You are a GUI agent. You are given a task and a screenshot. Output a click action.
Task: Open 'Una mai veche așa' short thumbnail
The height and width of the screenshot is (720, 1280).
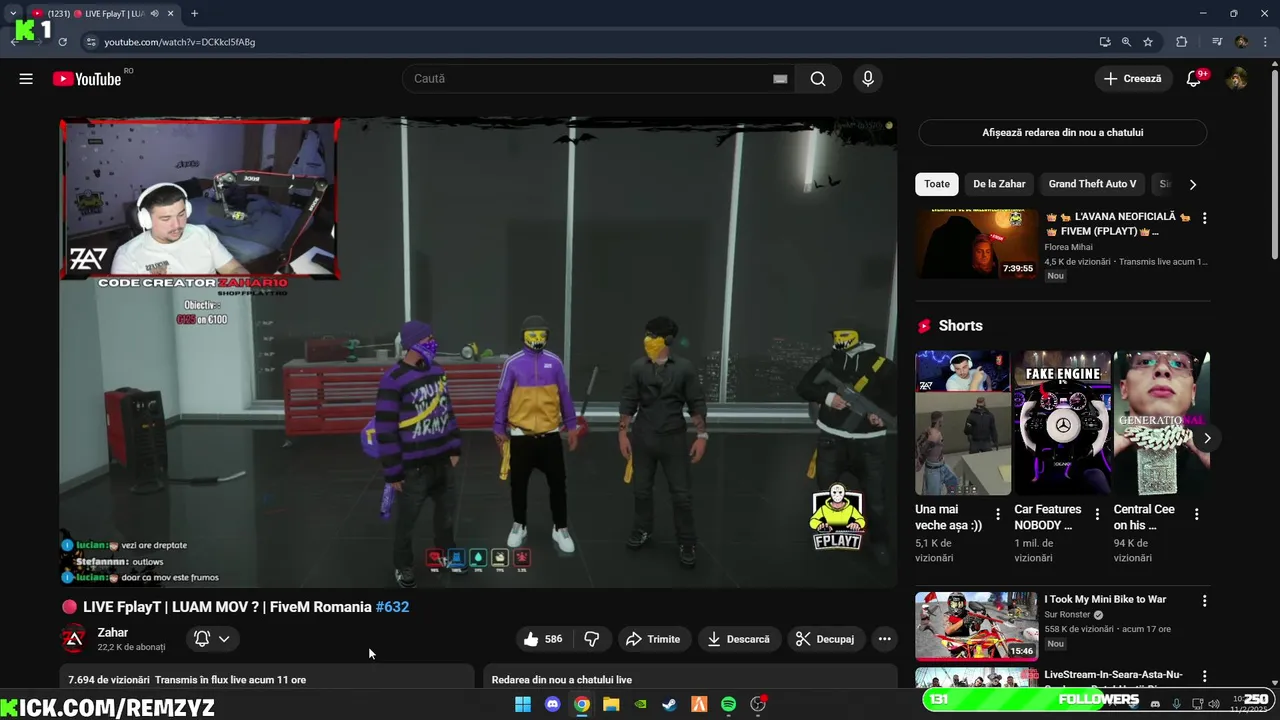tap(963, 422)
